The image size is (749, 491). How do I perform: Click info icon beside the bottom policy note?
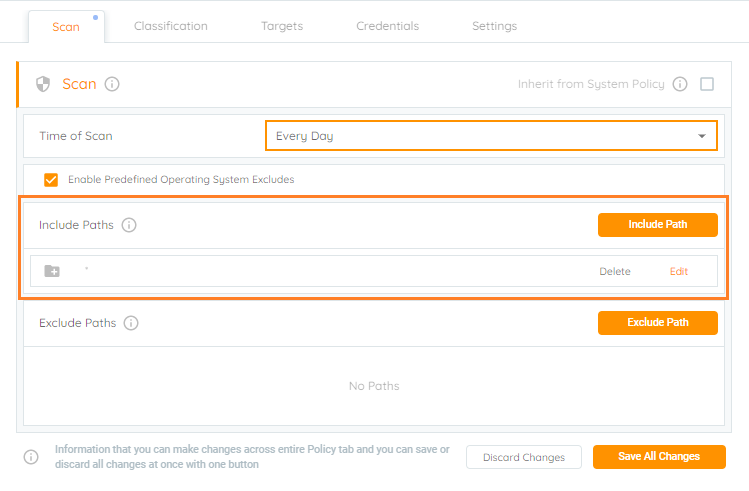point(31,457)
